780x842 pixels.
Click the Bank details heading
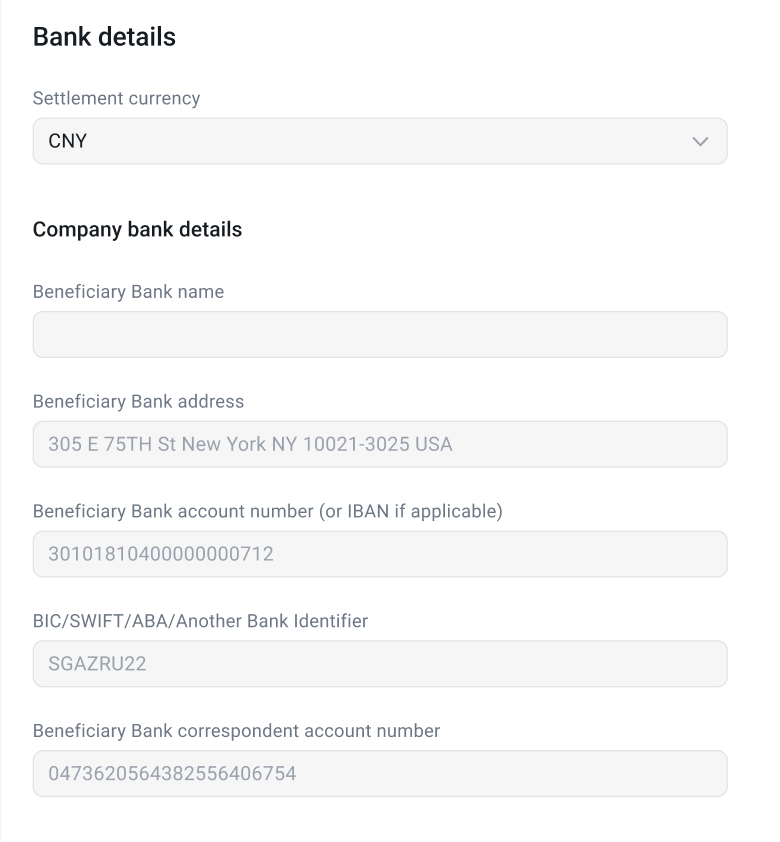(x=104, y=37)
